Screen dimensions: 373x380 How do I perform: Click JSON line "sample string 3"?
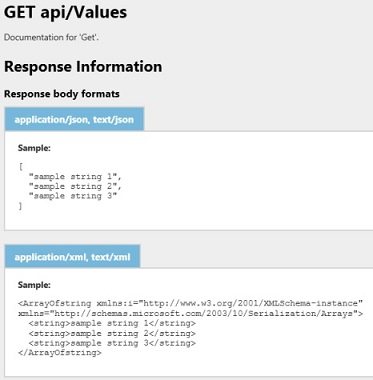(73, 196)
